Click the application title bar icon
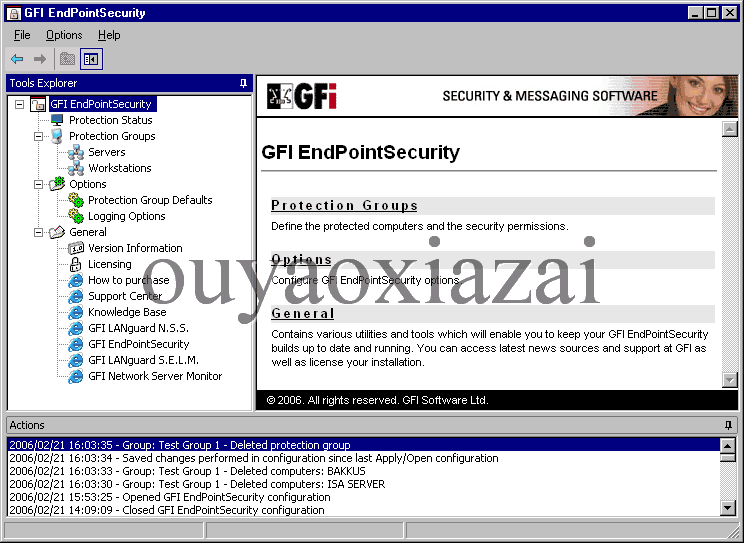Image resolution: width=744 pixels, height=543 pixels. point(14,13)
